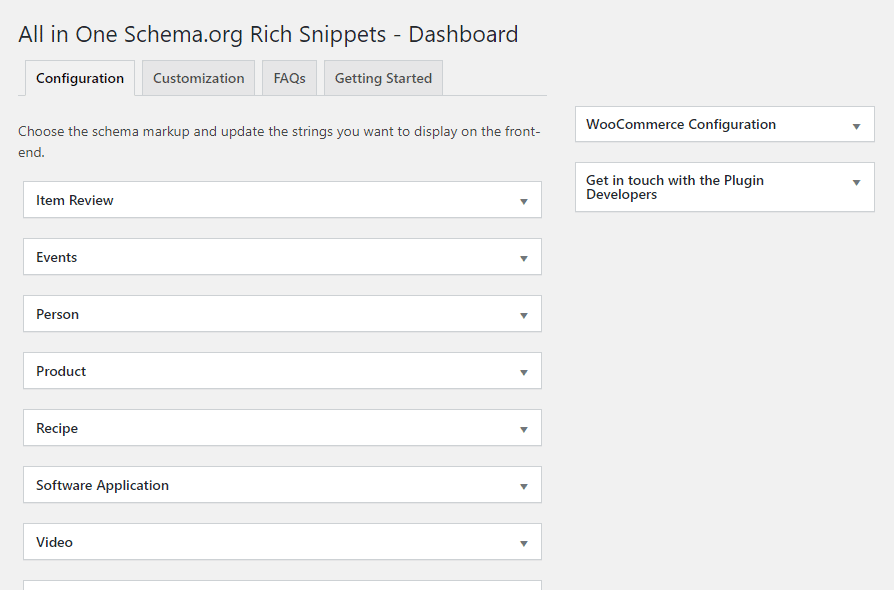Expand the Person section title
Viewport: 894px width, 590px height.
58,314
